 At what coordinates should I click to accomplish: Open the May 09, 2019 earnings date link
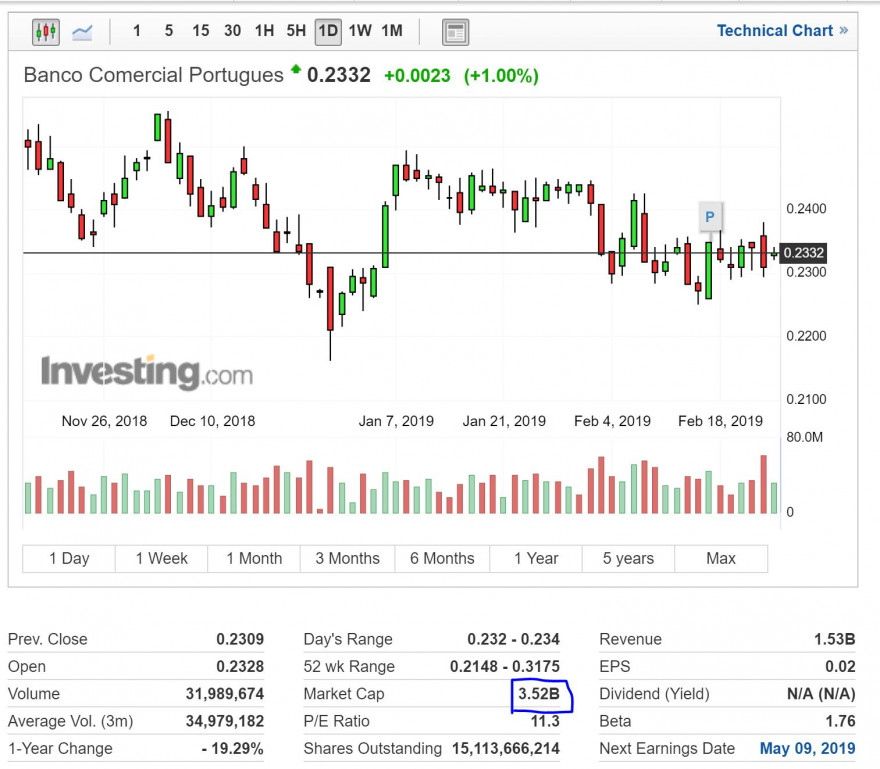click(808, 749)
